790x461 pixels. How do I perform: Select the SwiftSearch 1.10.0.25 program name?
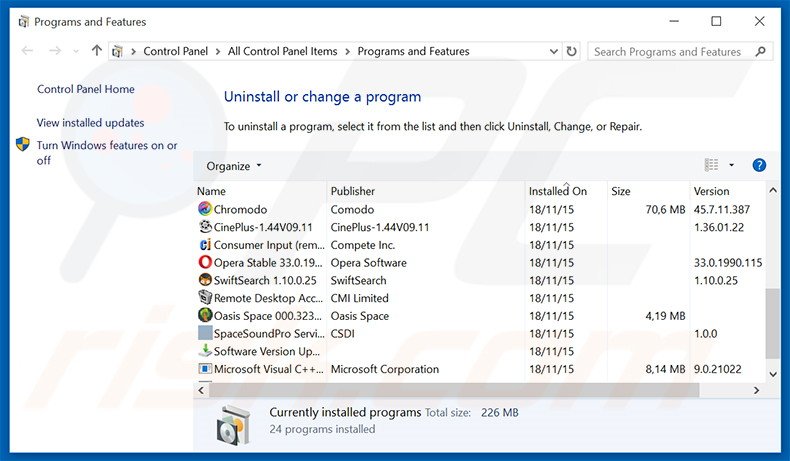[265, 280]
